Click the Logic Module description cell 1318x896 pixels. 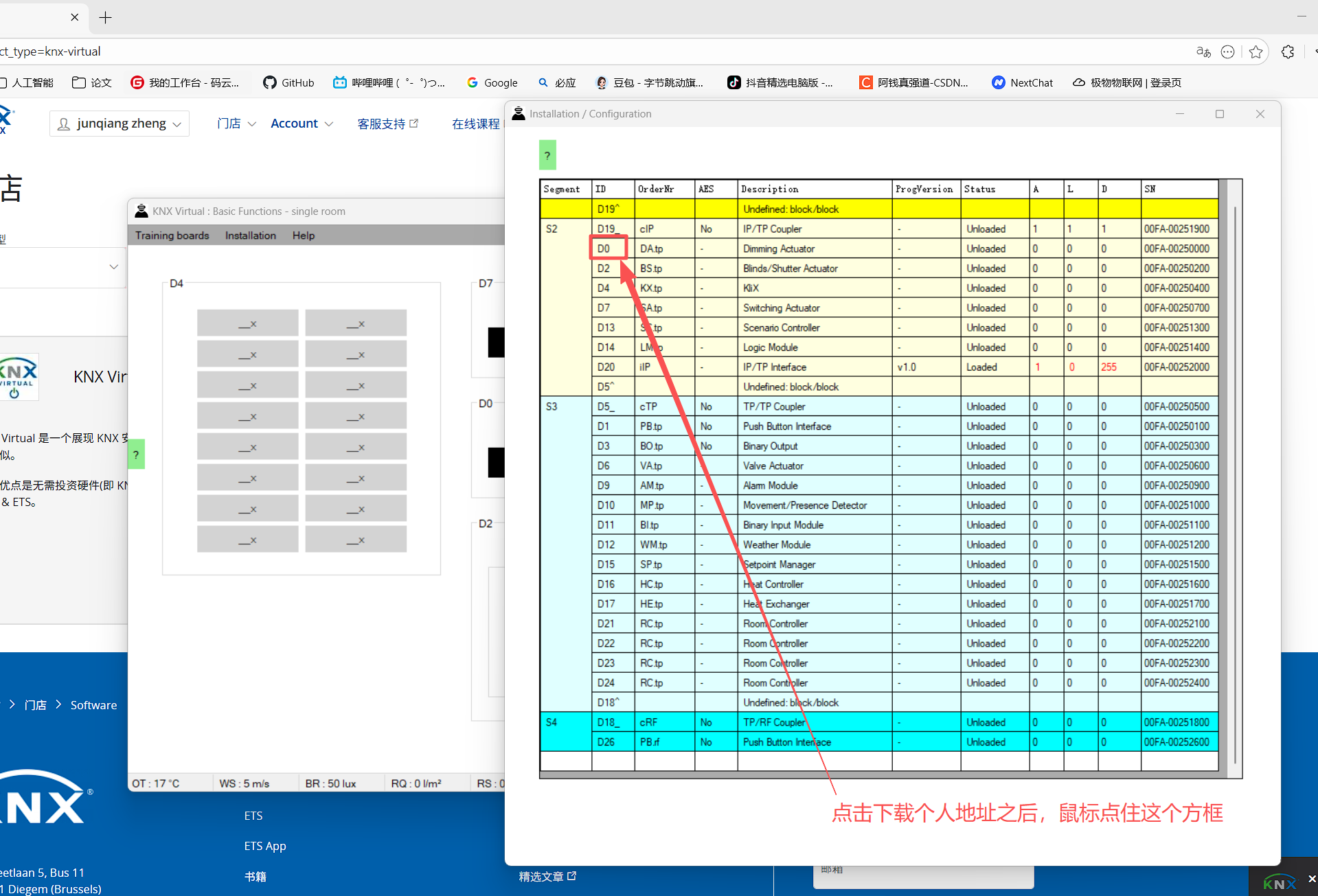(815, 347)
